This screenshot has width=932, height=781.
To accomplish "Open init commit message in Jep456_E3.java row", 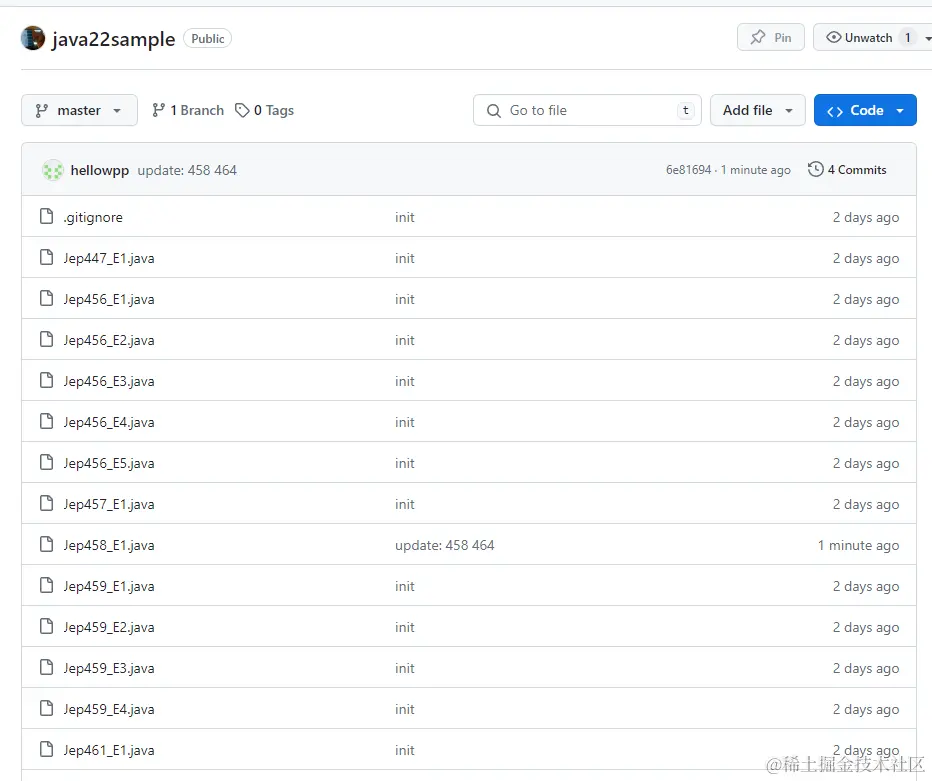I will point(405,381).
